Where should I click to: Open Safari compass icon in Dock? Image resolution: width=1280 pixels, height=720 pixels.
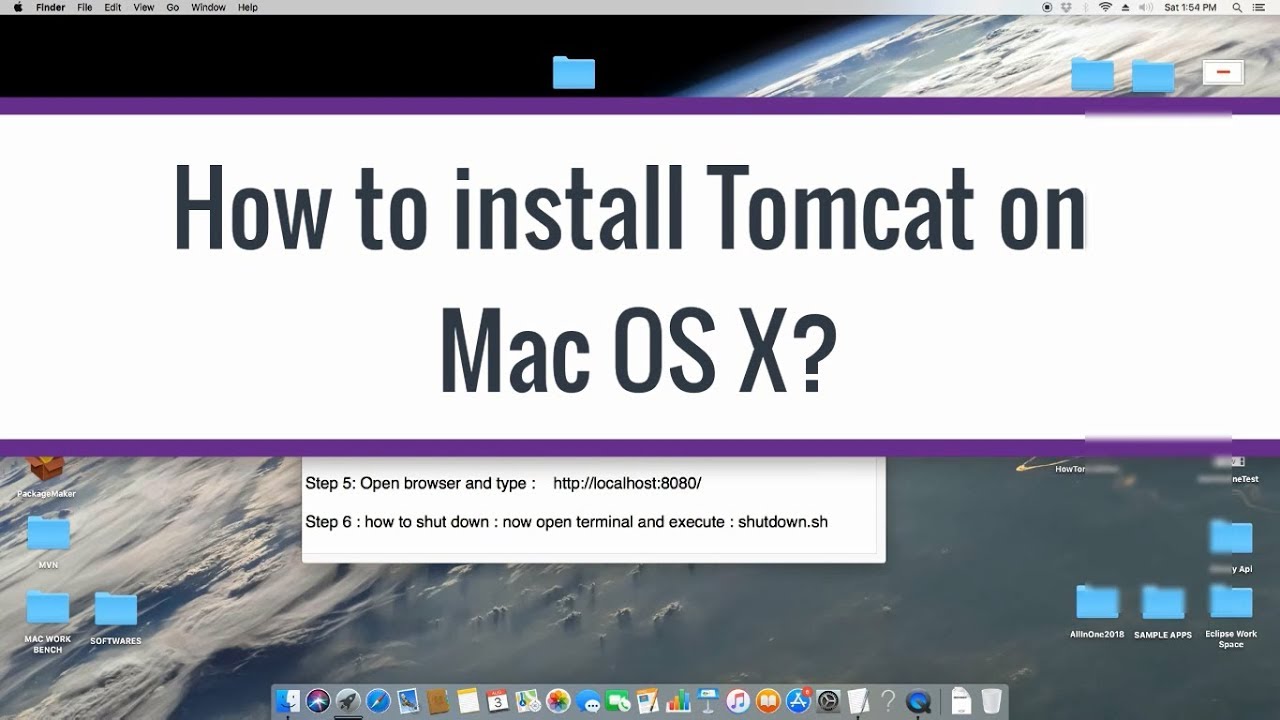pos(379,701)
